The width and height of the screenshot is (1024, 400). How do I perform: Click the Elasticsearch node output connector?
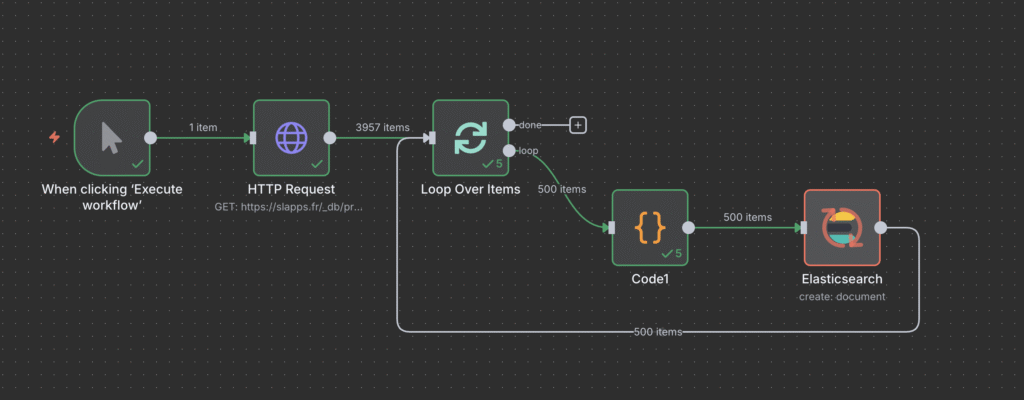pos(880,228)
